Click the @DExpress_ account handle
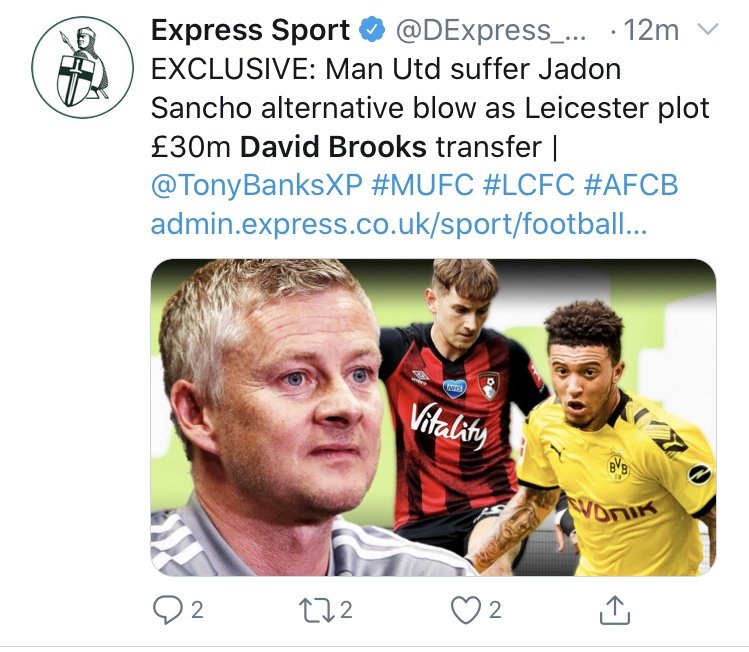Screen dimensions: 749x652 pos(491,31)
